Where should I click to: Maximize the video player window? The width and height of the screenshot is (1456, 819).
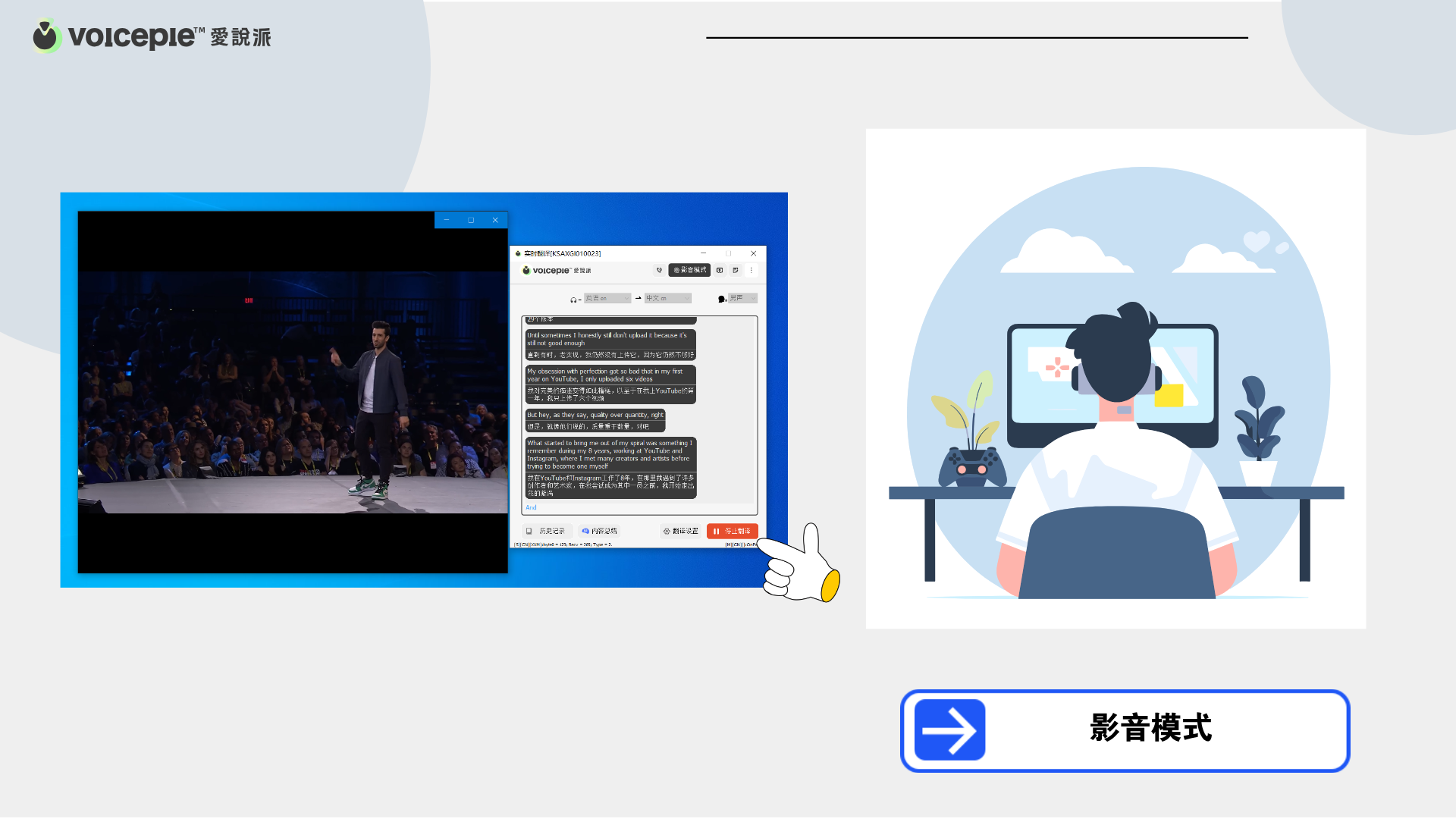(471, 220)
